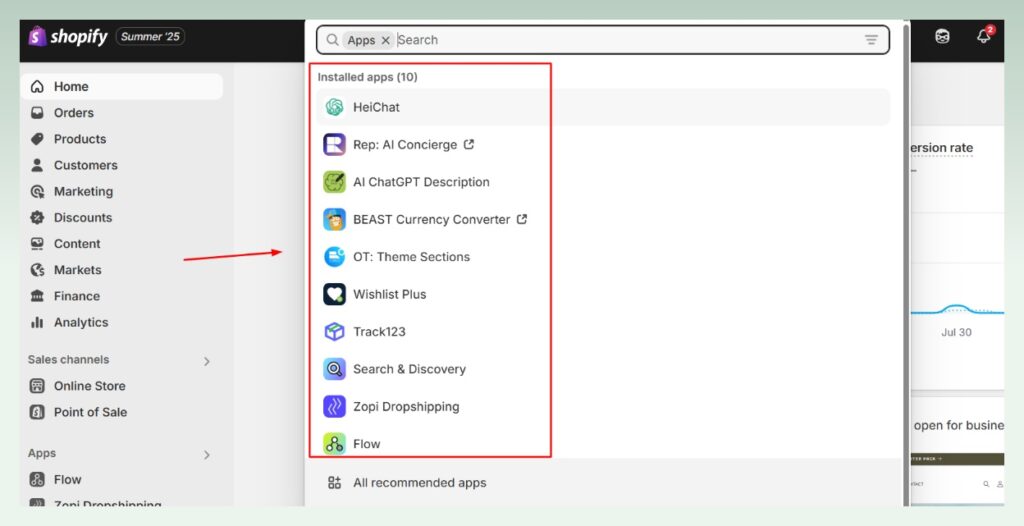Image resolution: width=1024 pixels, height=526 pixels.
Task: Click the Customers person icon
Action: (x=37, y=165)
